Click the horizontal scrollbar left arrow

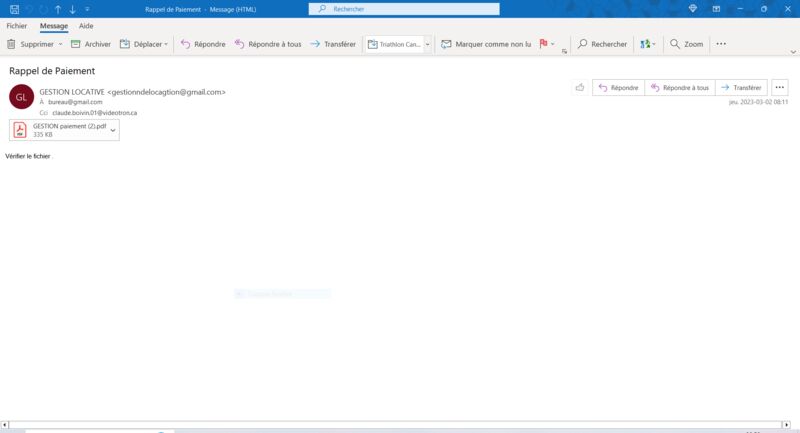5,424
